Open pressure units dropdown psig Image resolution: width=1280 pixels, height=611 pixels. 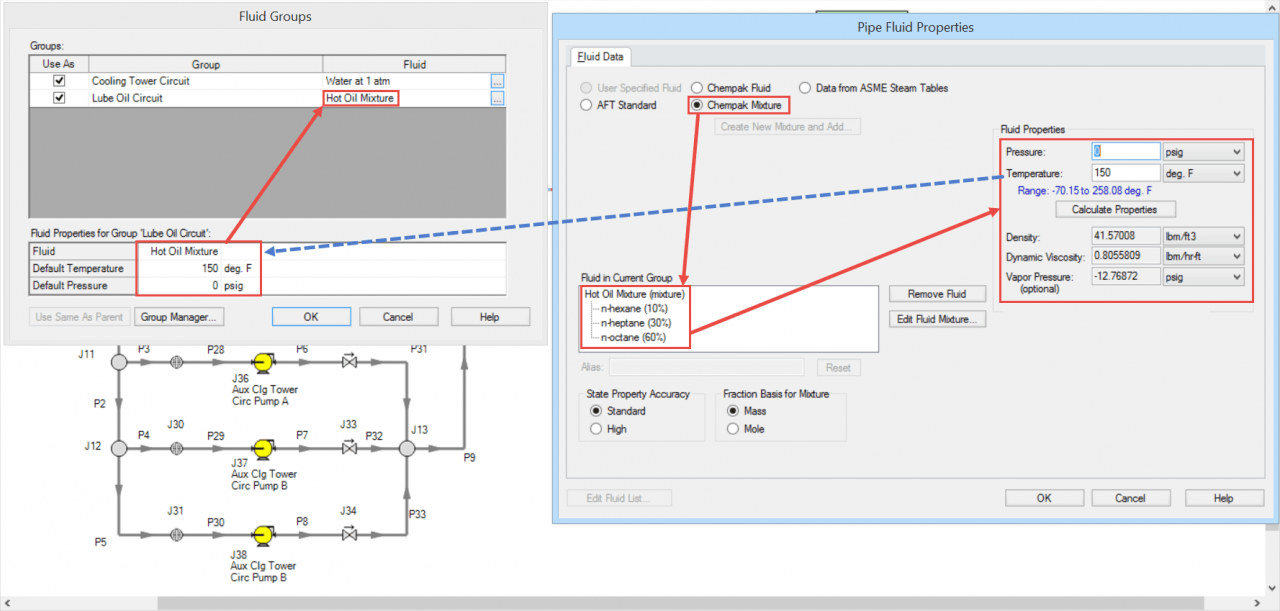point(1204,152)
